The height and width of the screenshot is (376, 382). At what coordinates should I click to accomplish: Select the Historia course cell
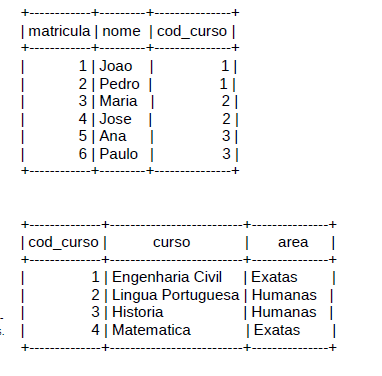[138, 312]
